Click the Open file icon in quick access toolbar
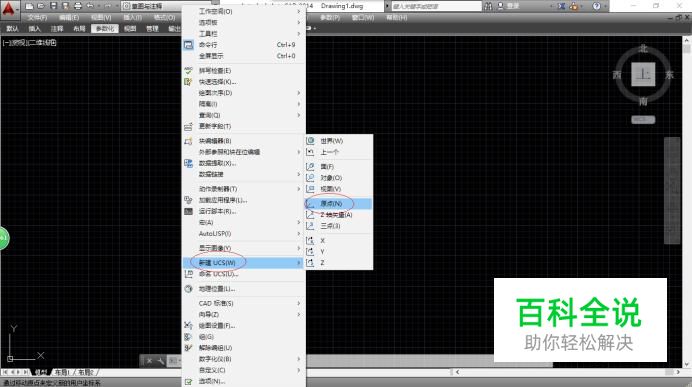692x387 pixels. point(41,6)
